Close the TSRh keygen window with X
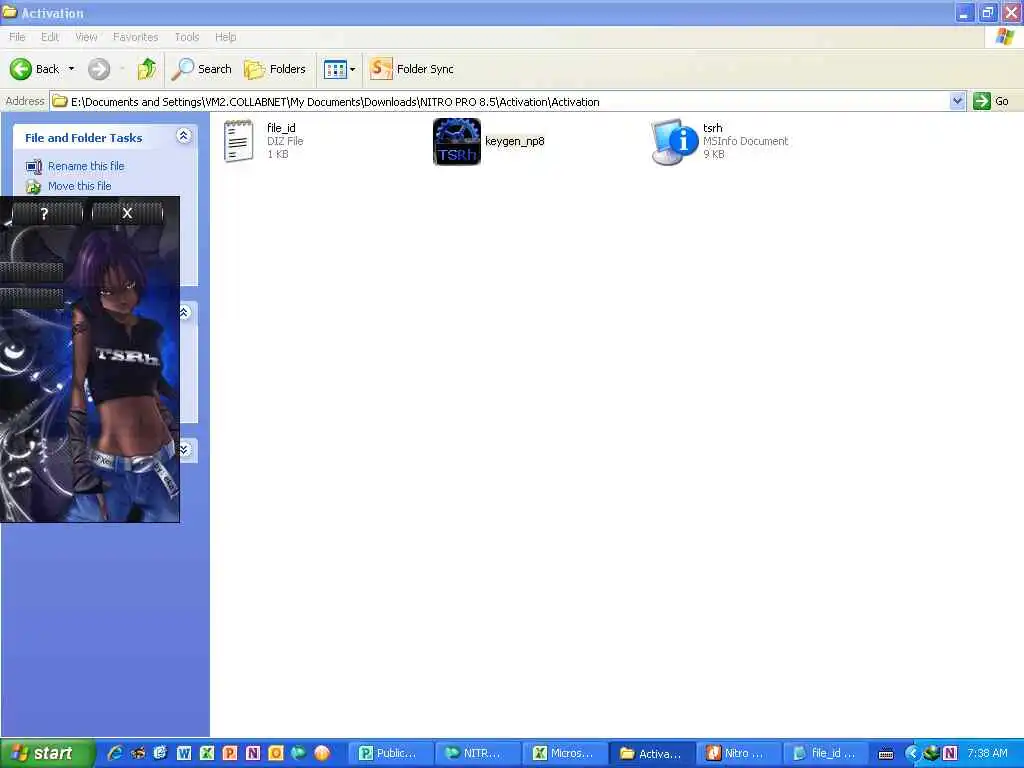This screenshot has height=768, width=1024. coord(127,213)
